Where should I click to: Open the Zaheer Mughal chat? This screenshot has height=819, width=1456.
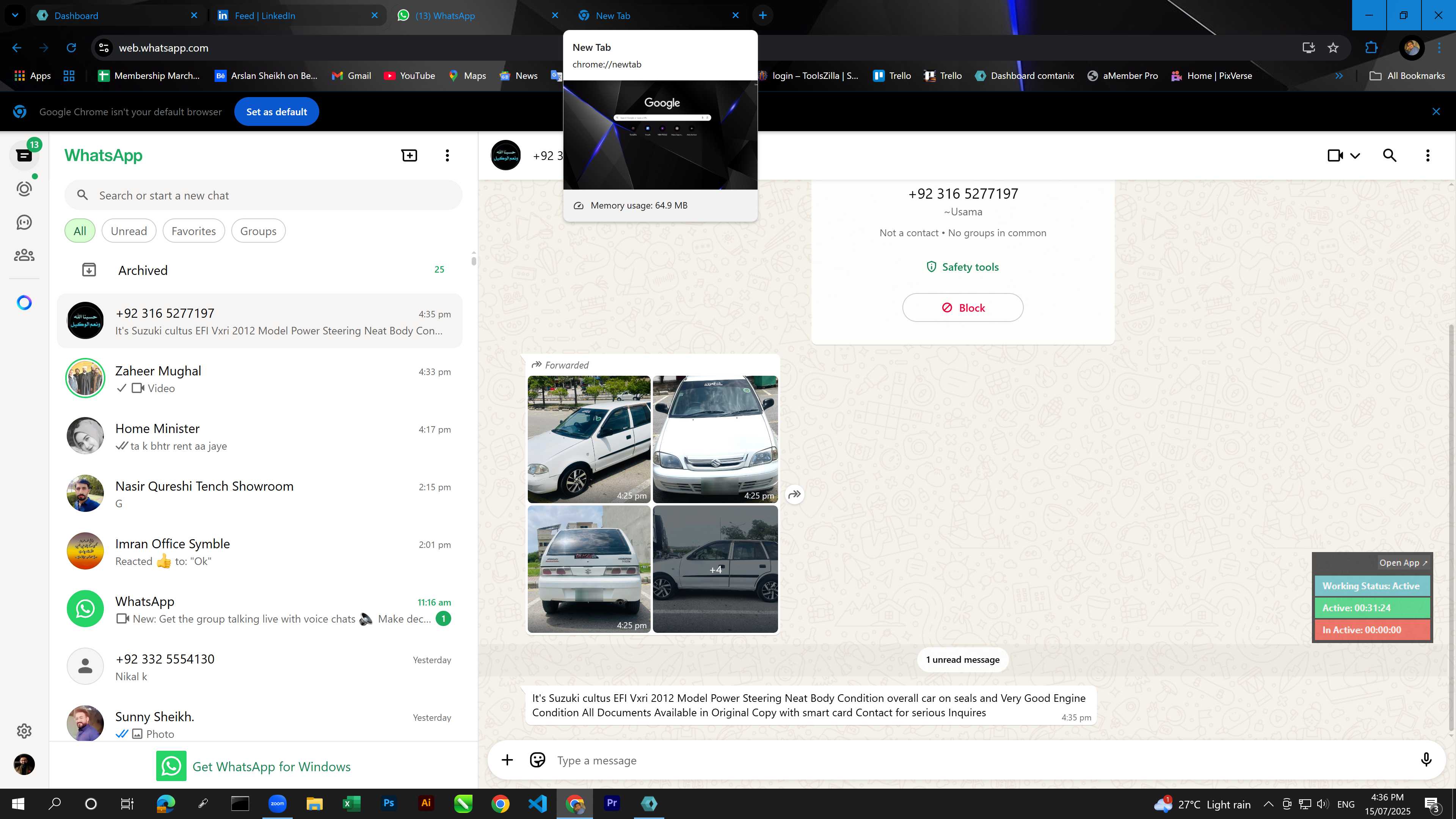[259, 379]
